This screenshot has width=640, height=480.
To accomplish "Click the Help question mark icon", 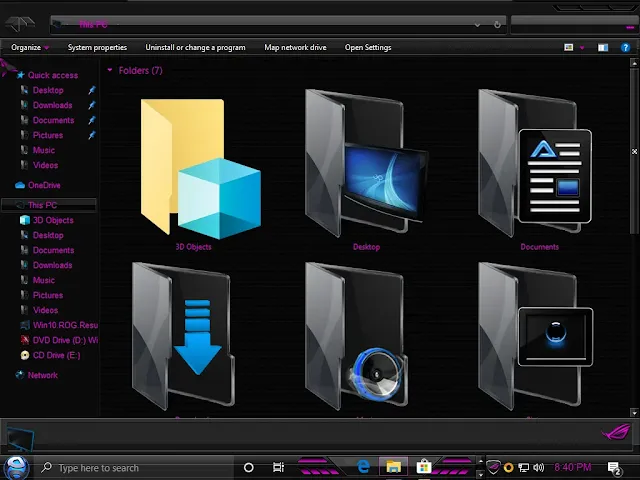I will click(x=625, y=48).
